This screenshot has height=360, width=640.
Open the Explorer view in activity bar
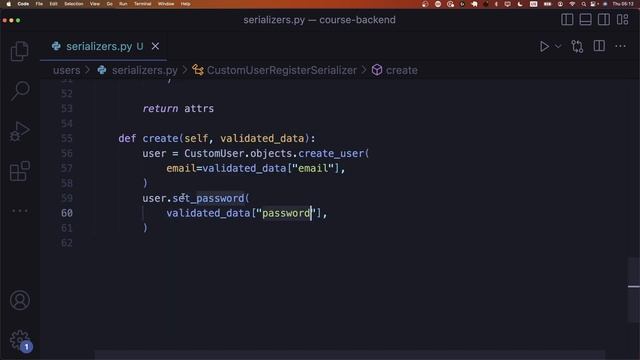(20, 51)
